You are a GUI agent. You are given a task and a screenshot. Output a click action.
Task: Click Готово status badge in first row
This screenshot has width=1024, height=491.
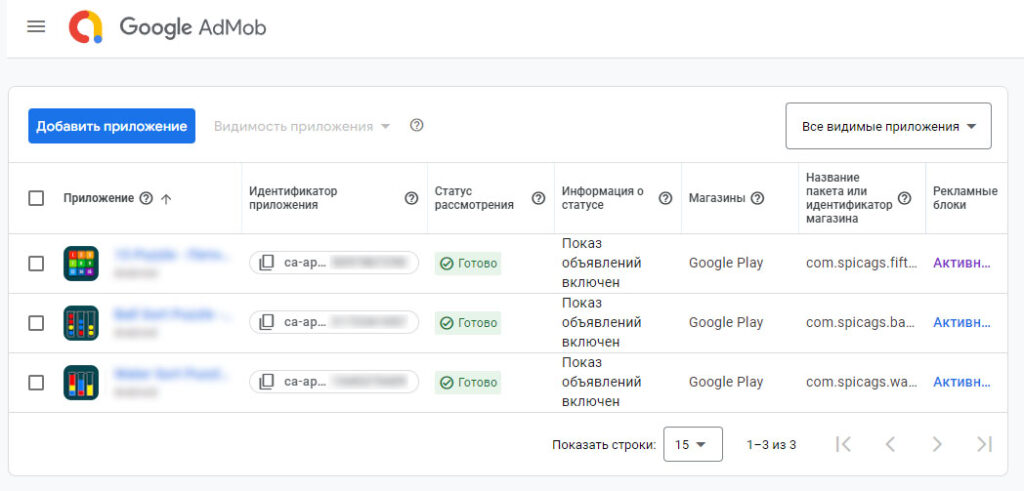click(468, 263)
